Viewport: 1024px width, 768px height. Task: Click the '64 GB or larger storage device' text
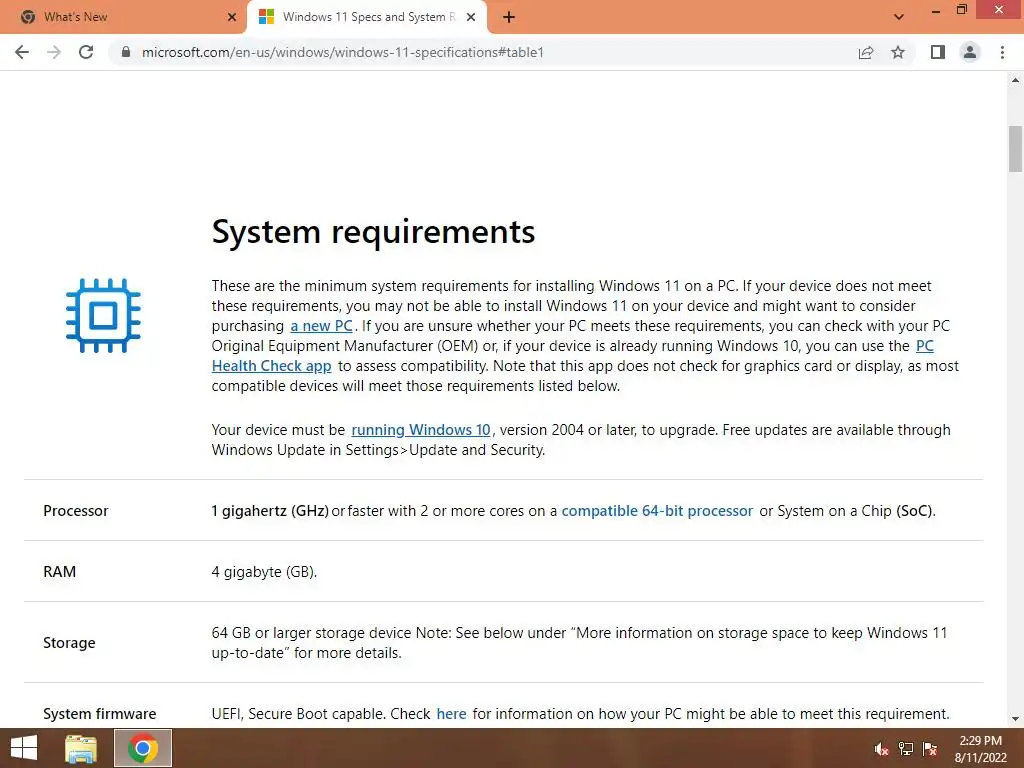click(x=312, y=633)
